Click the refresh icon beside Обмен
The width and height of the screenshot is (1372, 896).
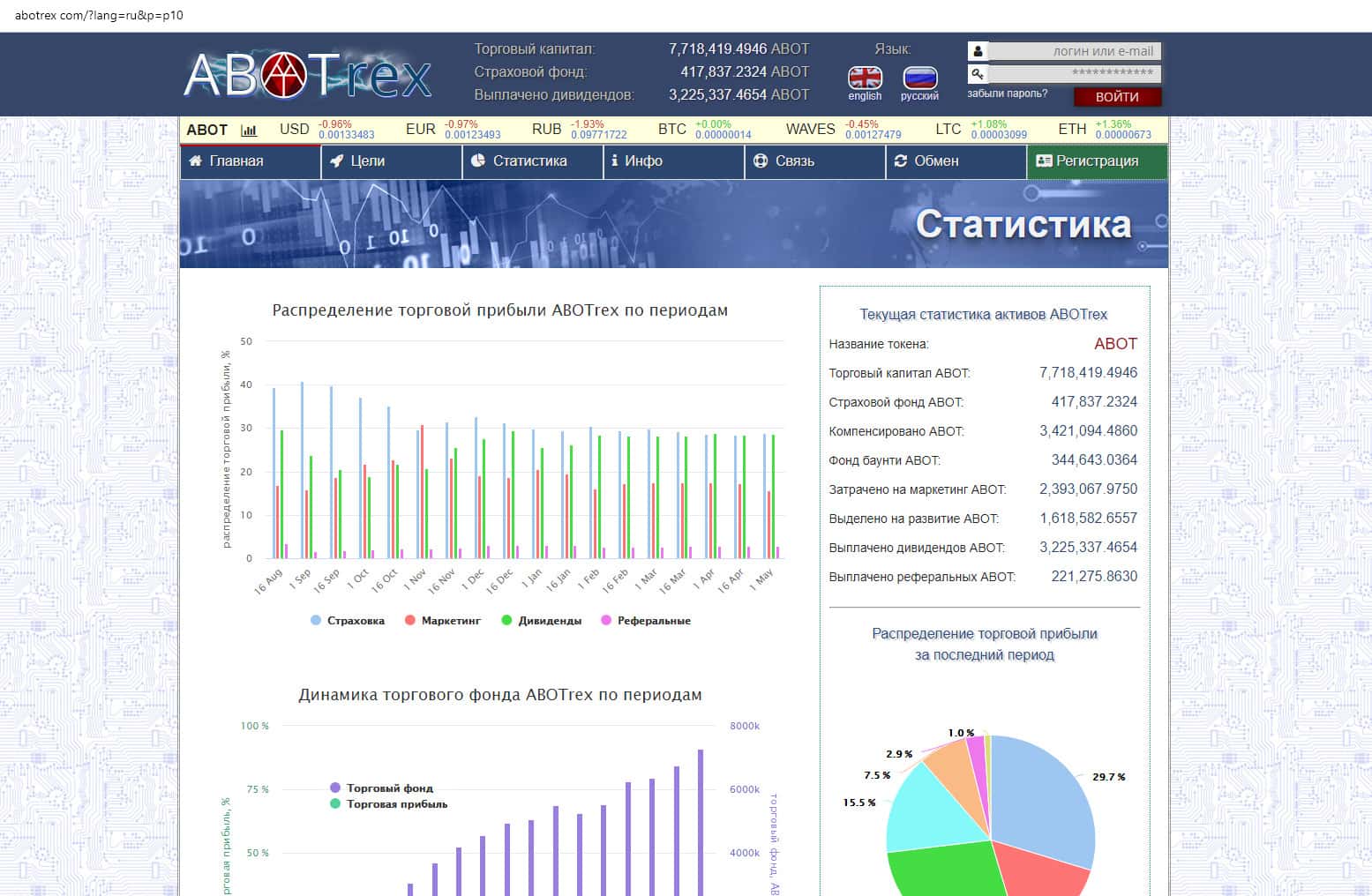[901, 161]
